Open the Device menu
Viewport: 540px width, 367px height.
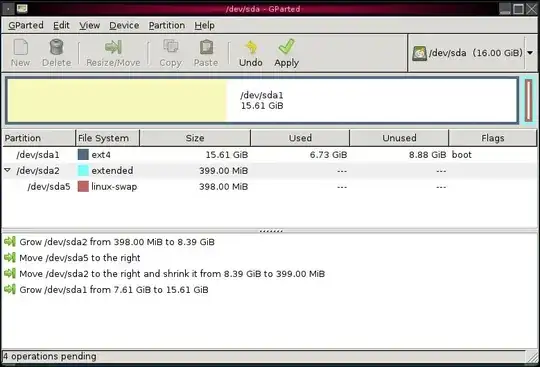click(x=124, y=25)
